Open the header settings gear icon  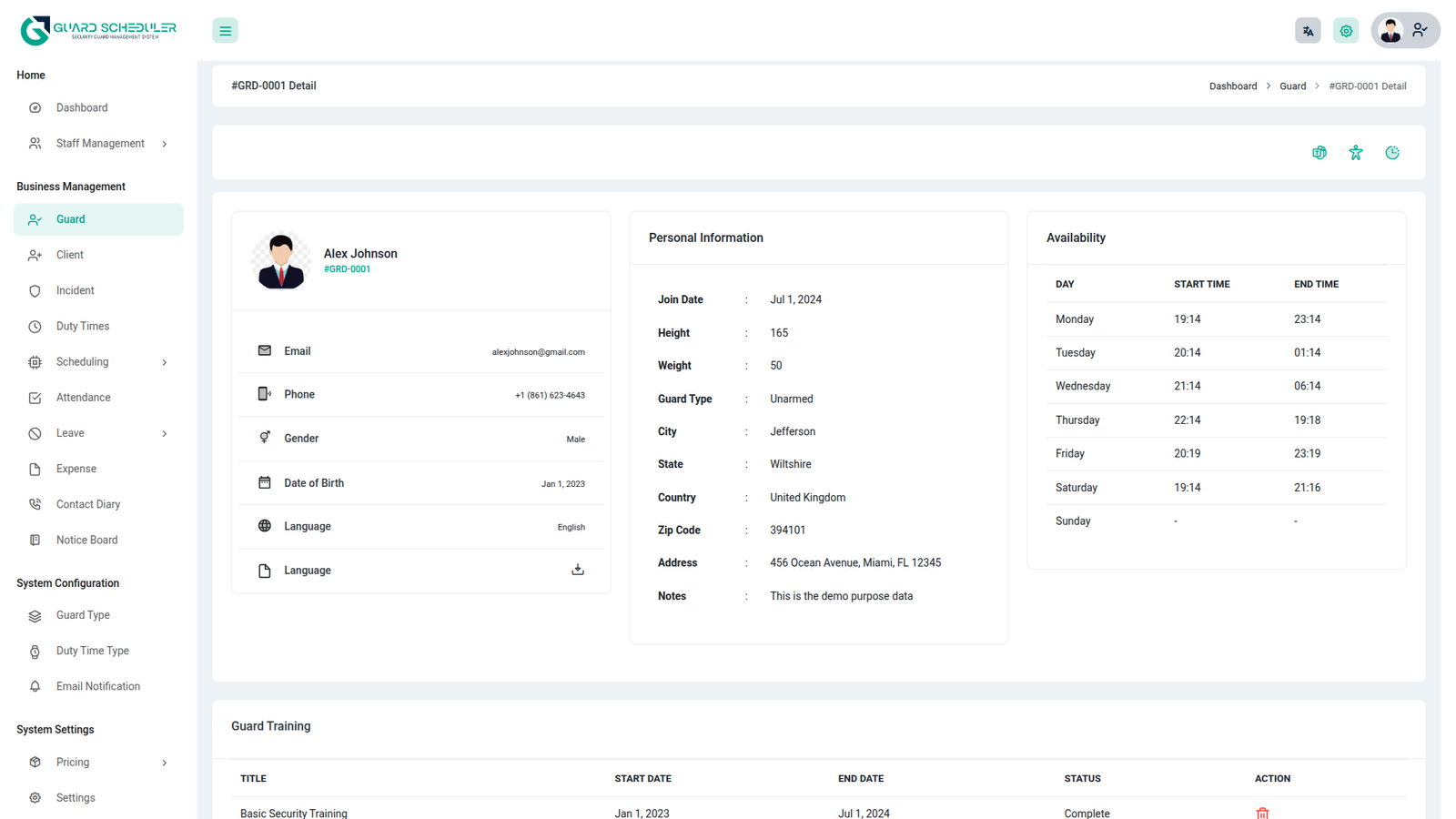click(1346, 31)
